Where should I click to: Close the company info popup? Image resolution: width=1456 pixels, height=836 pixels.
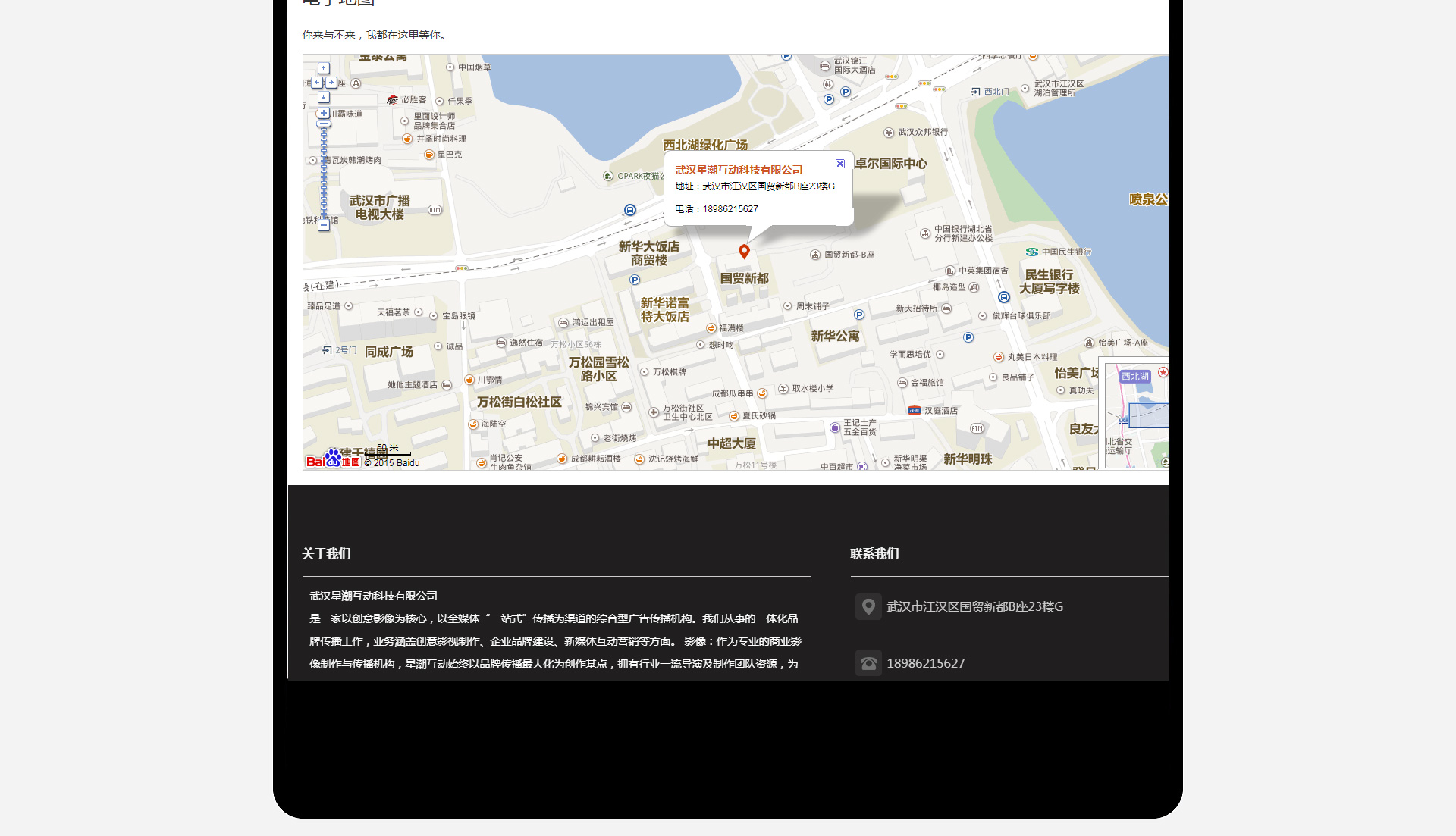click(x=840, y=164)
